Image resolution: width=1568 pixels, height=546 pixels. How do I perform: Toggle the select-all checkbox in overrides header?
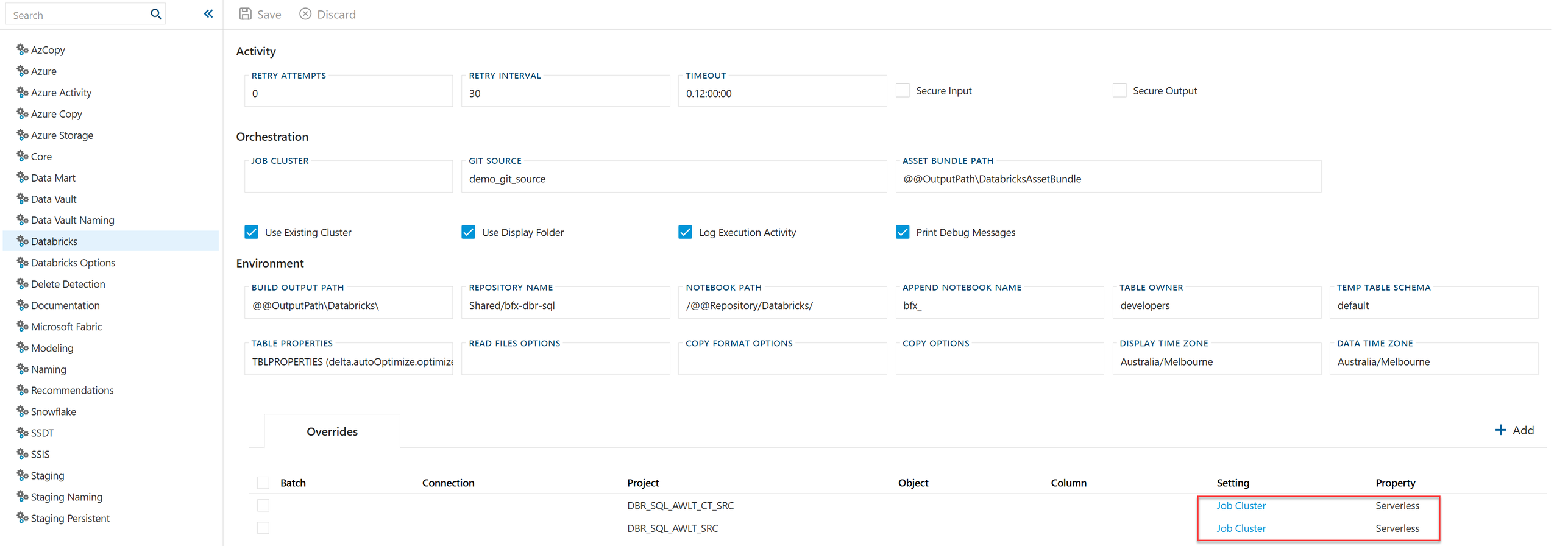263,483
